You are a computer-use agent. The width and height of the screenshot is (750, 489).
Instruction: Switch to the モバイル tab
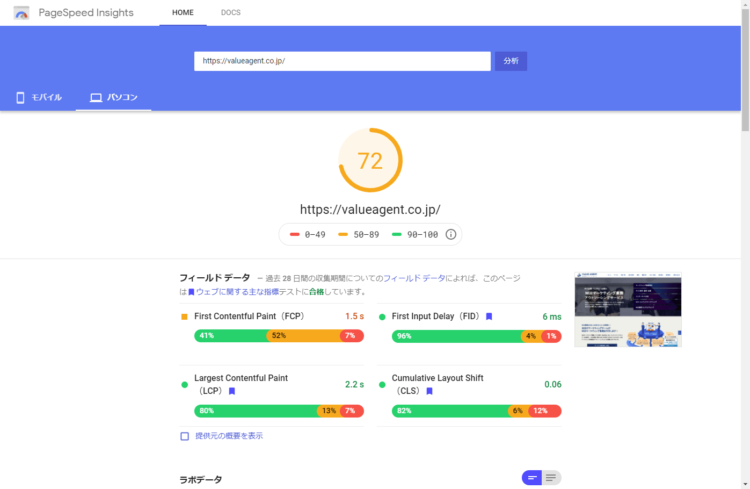click(38, 97)
